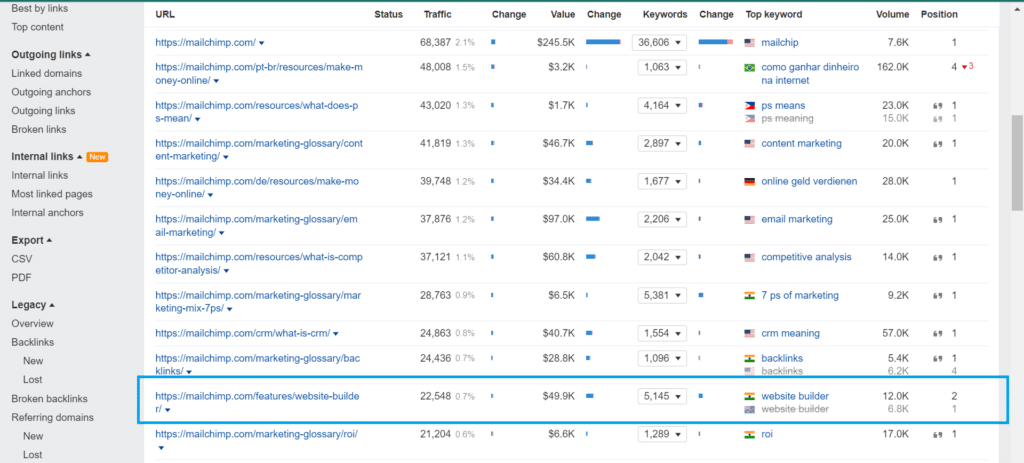Click the 162.0K volume cell
This screenshot has height=463, width=1024.
click(892, 67)
